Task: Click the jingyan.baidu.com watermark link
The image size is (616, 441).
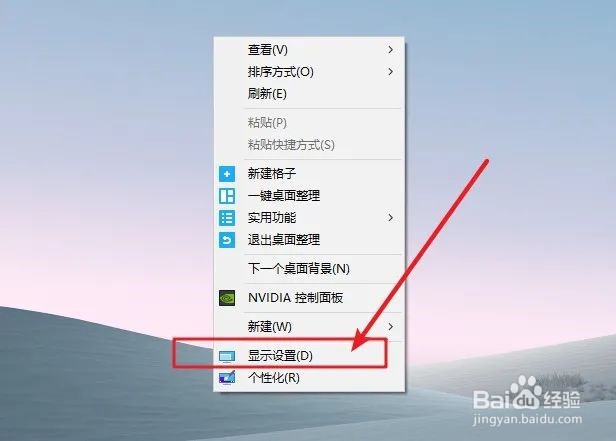Action: tap(527, 419)
